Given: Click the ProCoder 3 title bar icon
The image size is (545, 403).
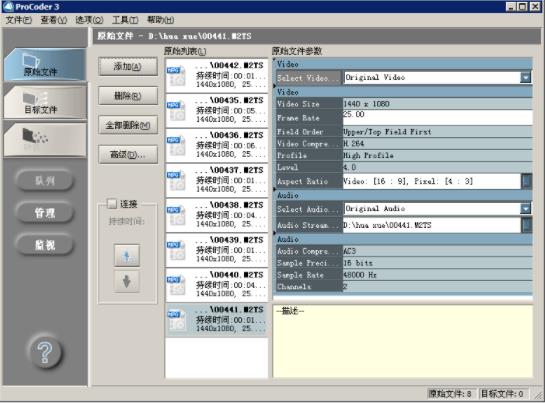Looking at the screenshot, I should 8,6.
